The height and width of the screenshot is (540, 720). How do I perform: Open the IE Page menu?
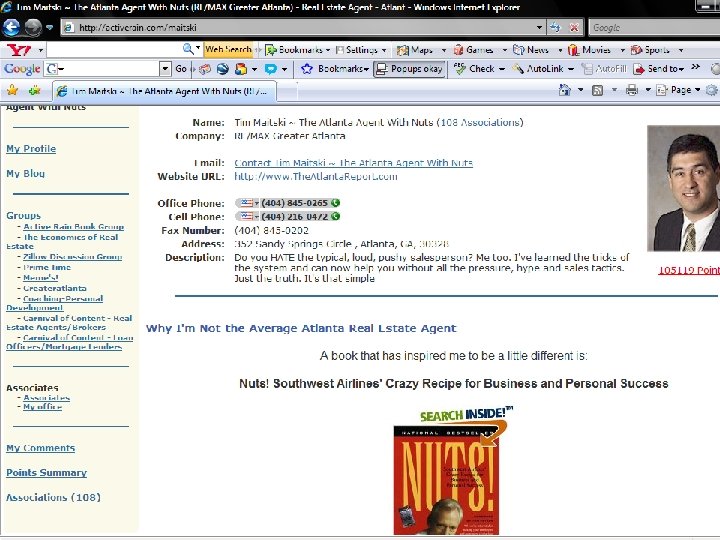(x=678, y=90)
